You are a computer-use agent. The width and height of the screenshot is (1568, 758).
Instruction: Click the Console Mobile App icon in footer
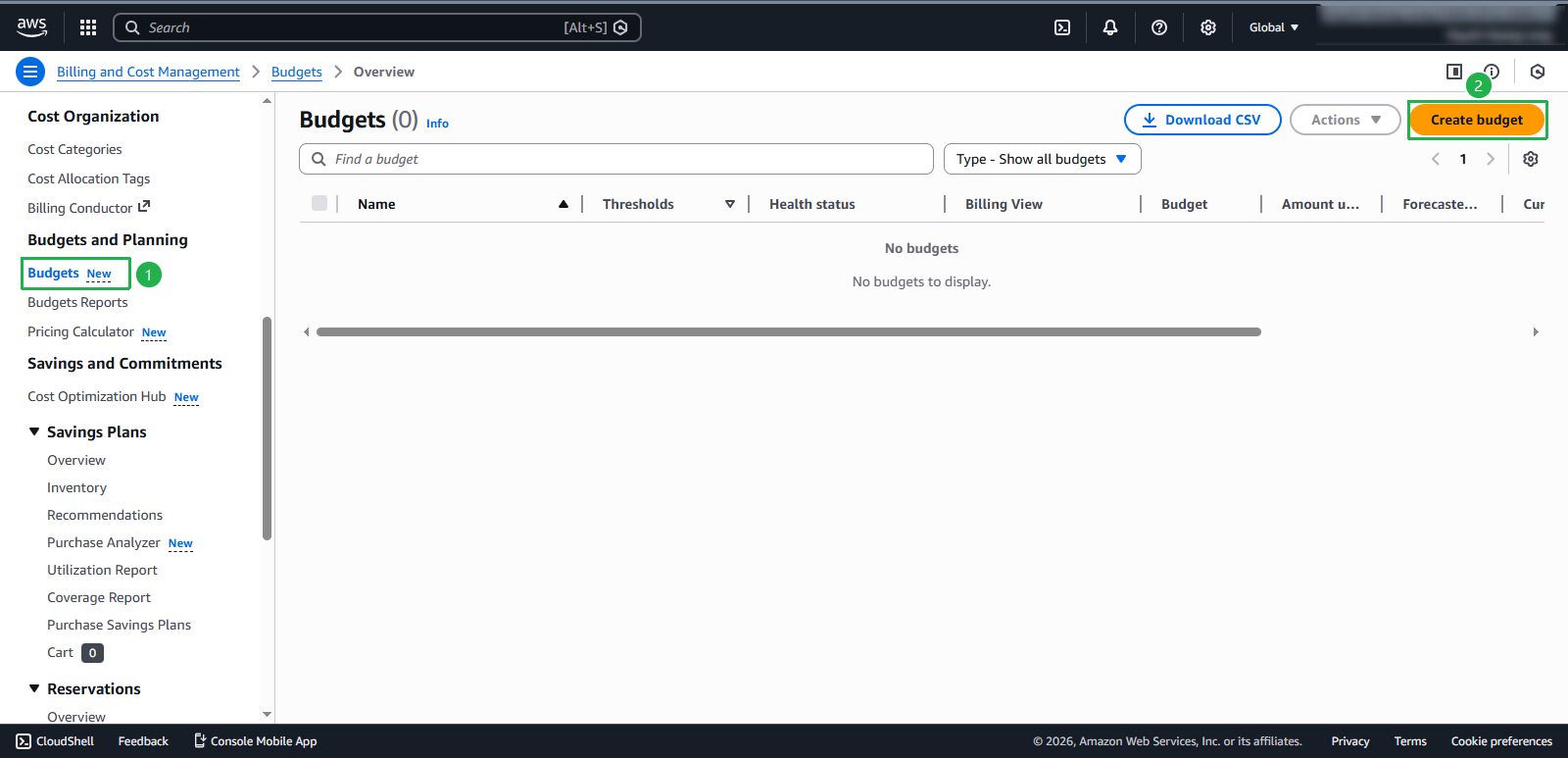pyautogui.click(x=200, y=740)
